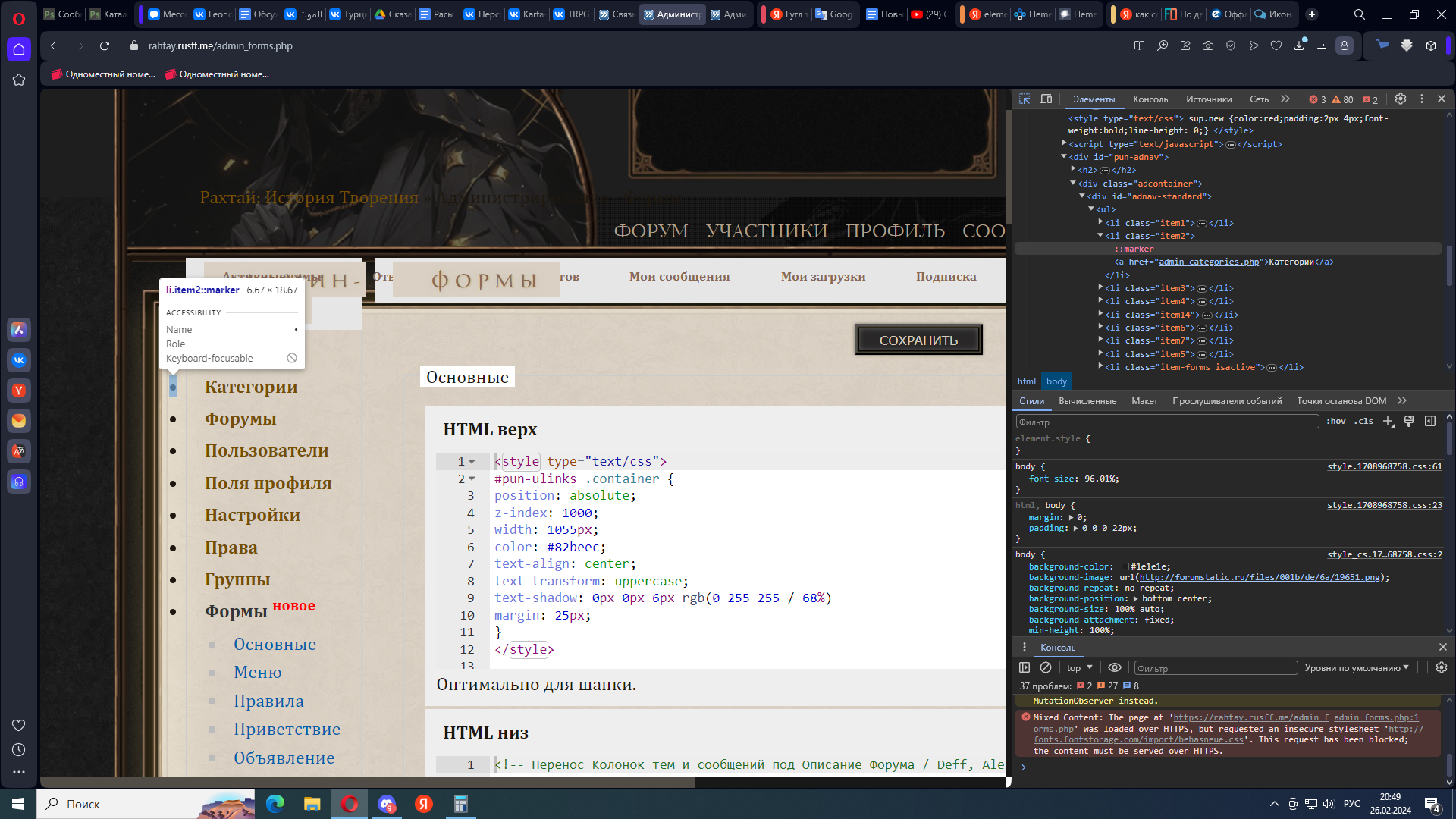Open the "Уровни по умолчанию" log levels dropdown
This screenshot has height=819, width=1456.
[x=1357, y=668]
